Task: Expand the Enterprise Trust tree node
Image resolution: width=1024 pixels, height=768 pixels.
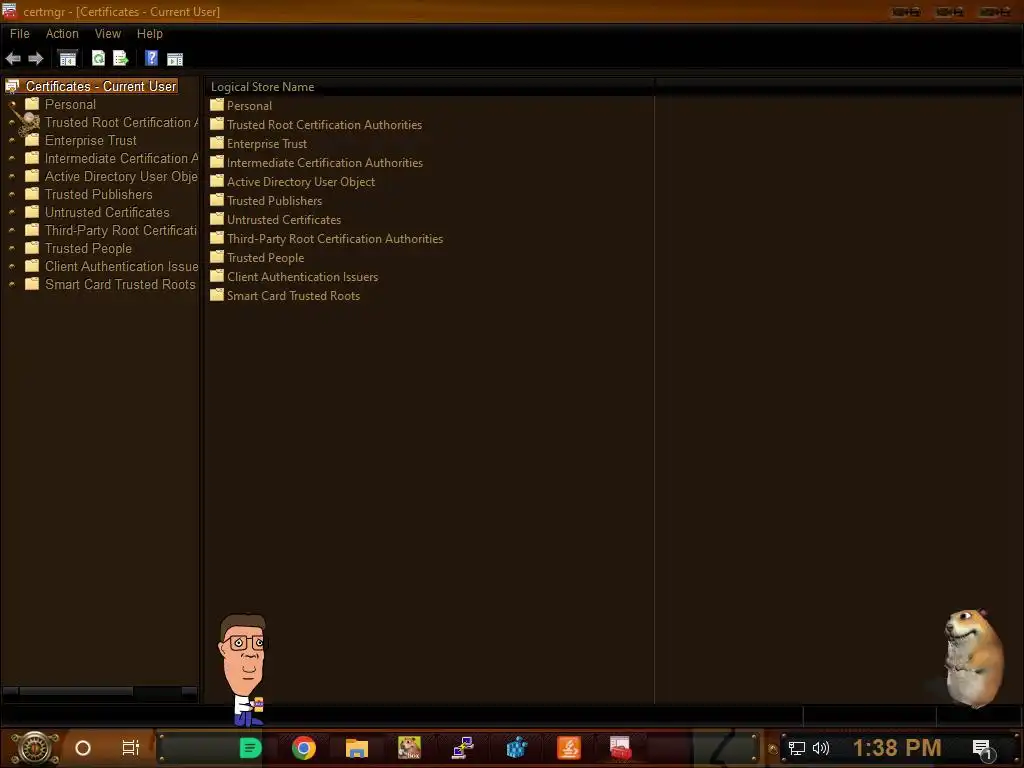Action: click(x=12, y=140)
